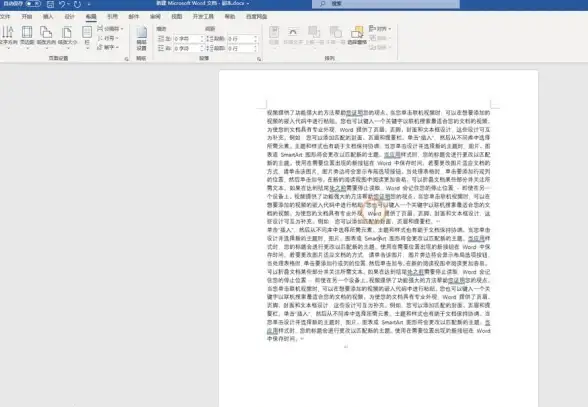This screenshot has height=407, width=588.
Task: Click the left indent (左) value field
Action: coord(189,39)
